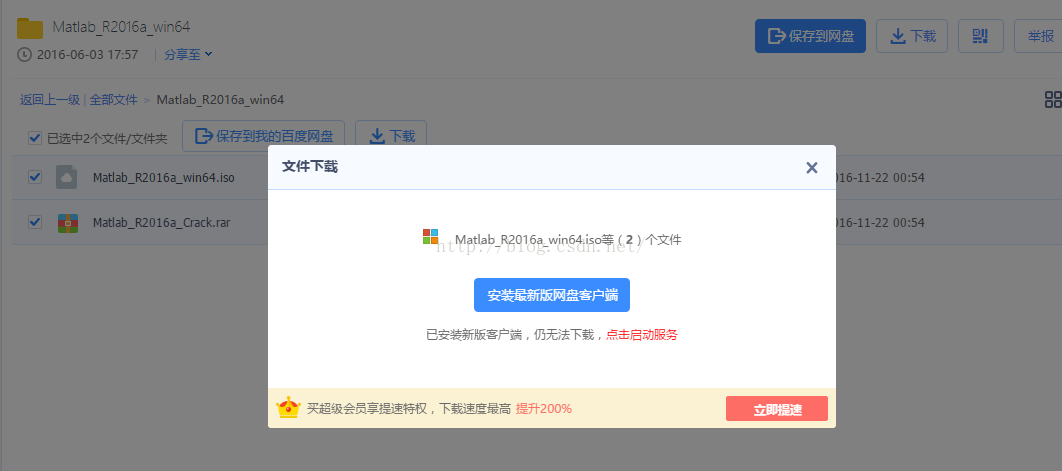Click the 提升200% text in the banner

(544, 409)
